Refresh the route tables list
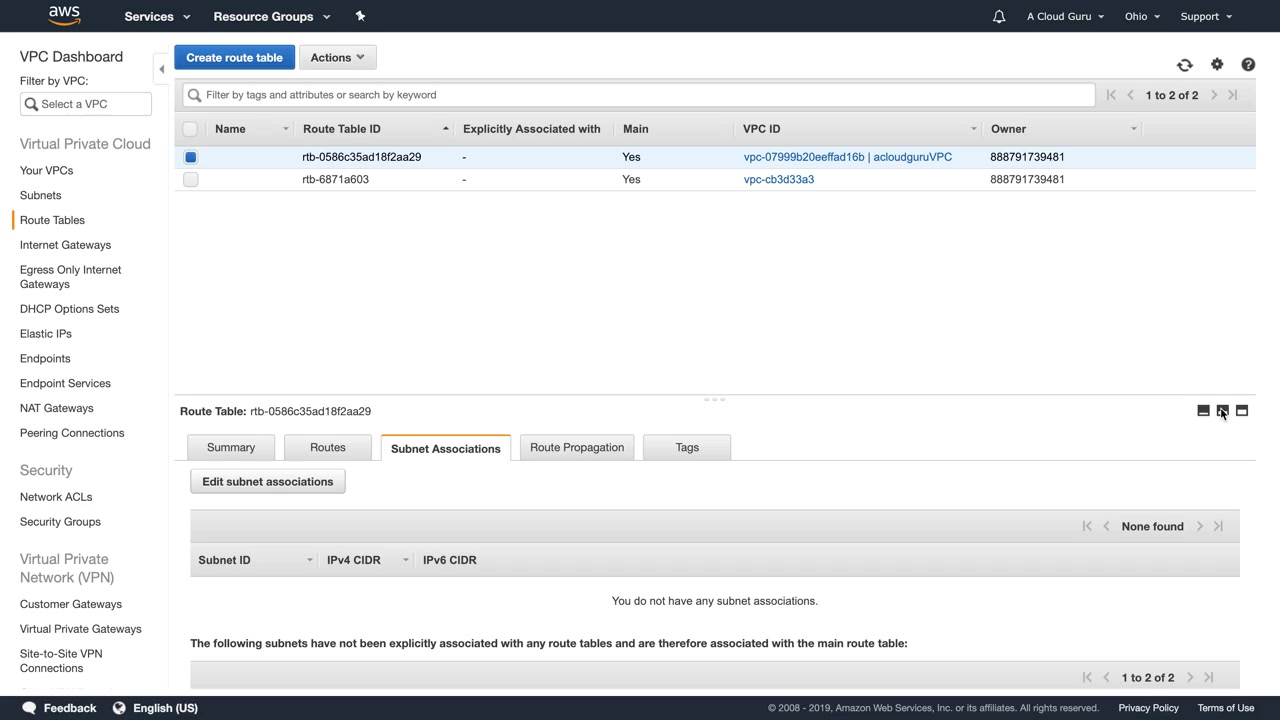1280x720 pixels. 1185,65
